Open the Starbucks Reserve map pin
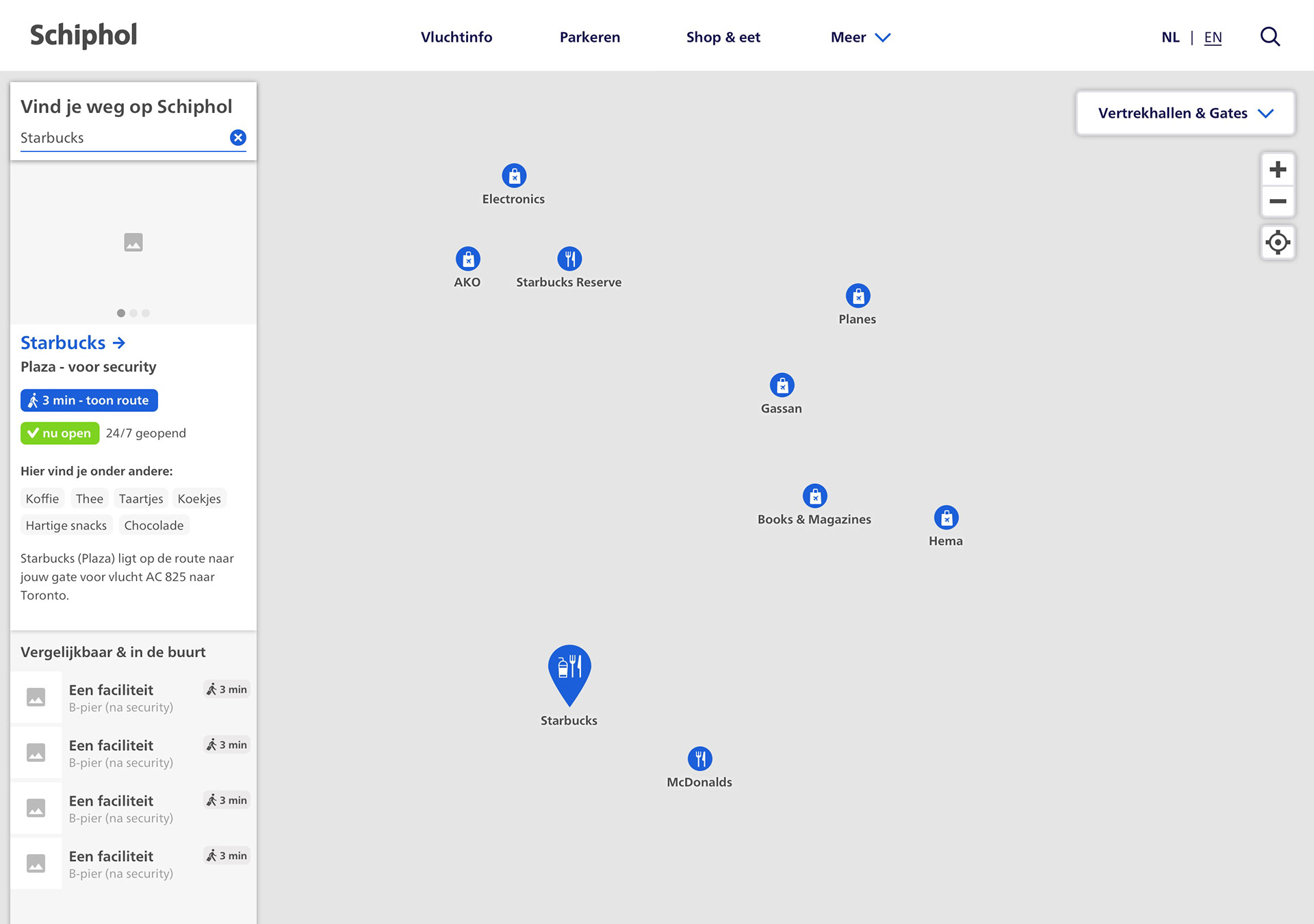 coord(569,259)
